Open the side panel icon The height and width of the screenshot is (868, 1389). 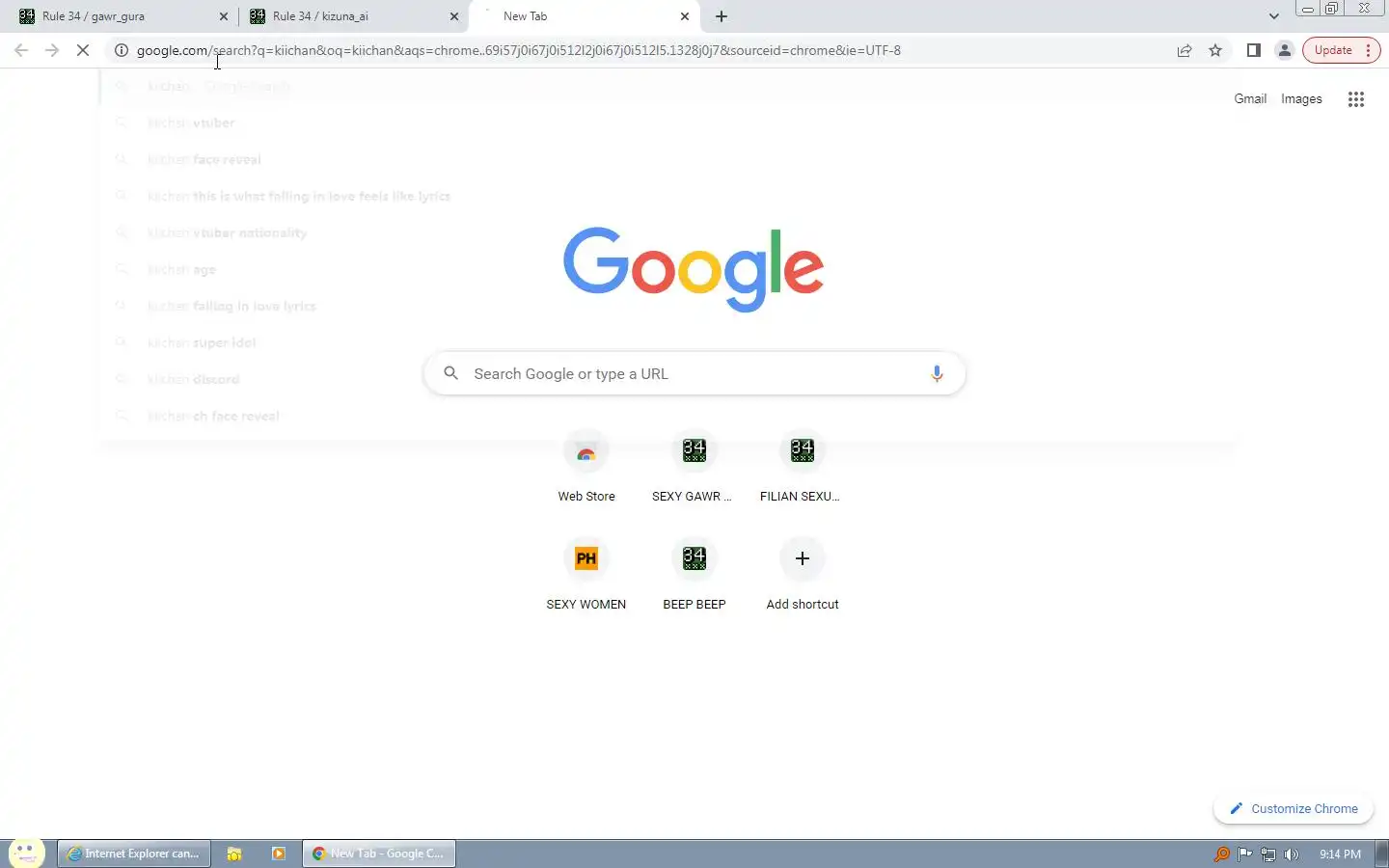[1254, 50]
